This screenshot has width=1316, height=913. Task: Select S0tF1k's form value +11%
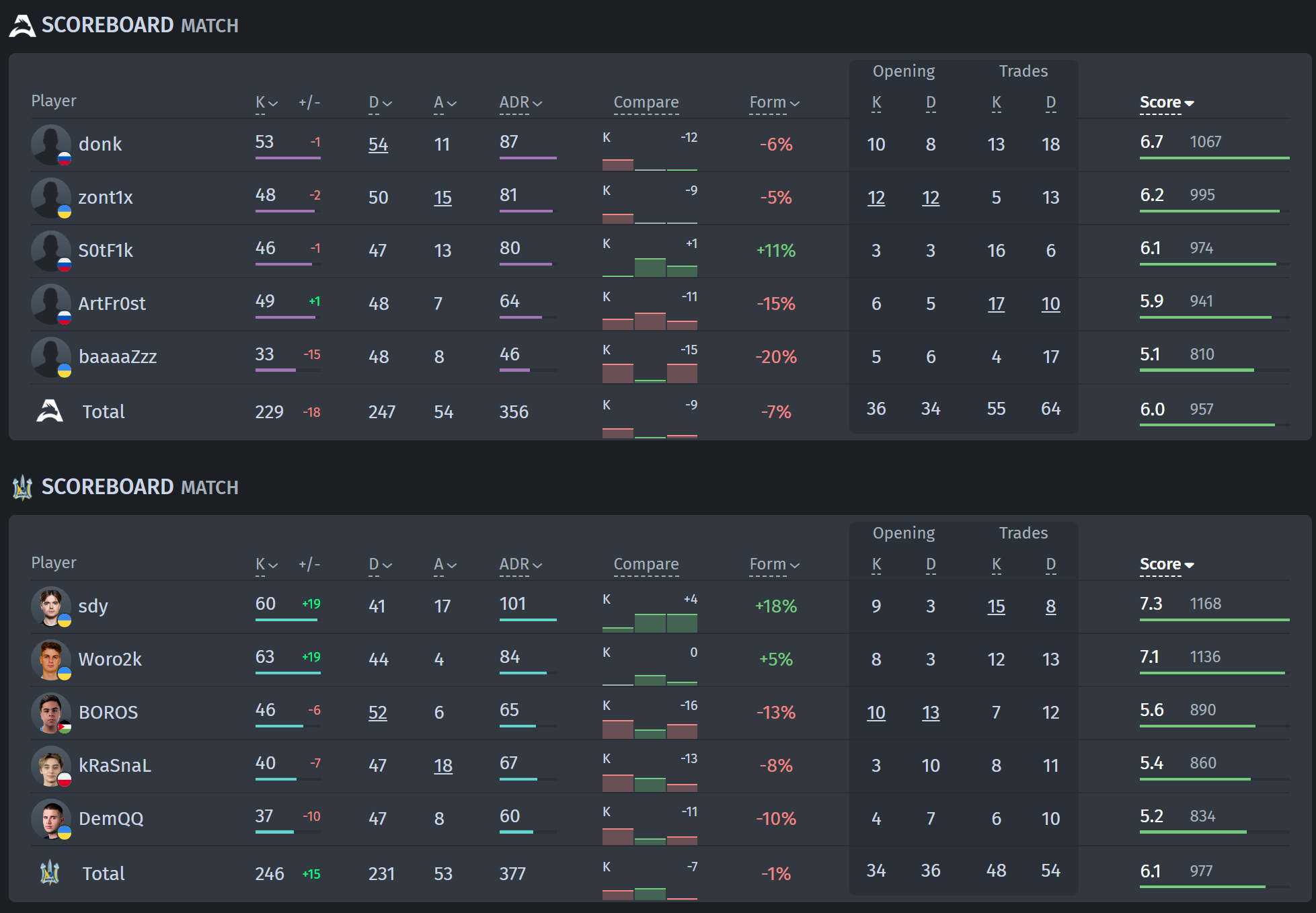[x=776, y=251]
